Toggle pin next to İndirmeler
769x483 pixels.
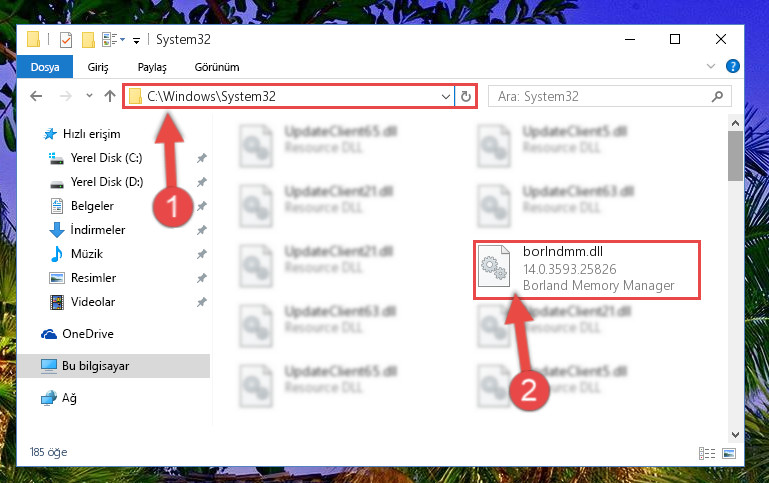coord(202,229)
